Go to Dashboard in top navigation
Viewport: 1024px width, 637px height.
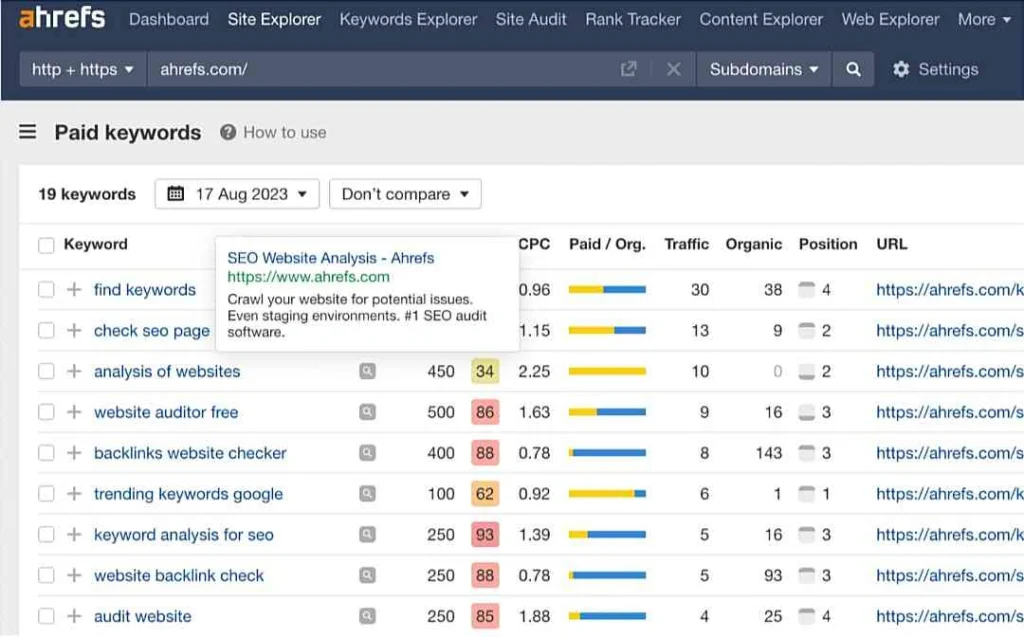click(x=168, y=20)
